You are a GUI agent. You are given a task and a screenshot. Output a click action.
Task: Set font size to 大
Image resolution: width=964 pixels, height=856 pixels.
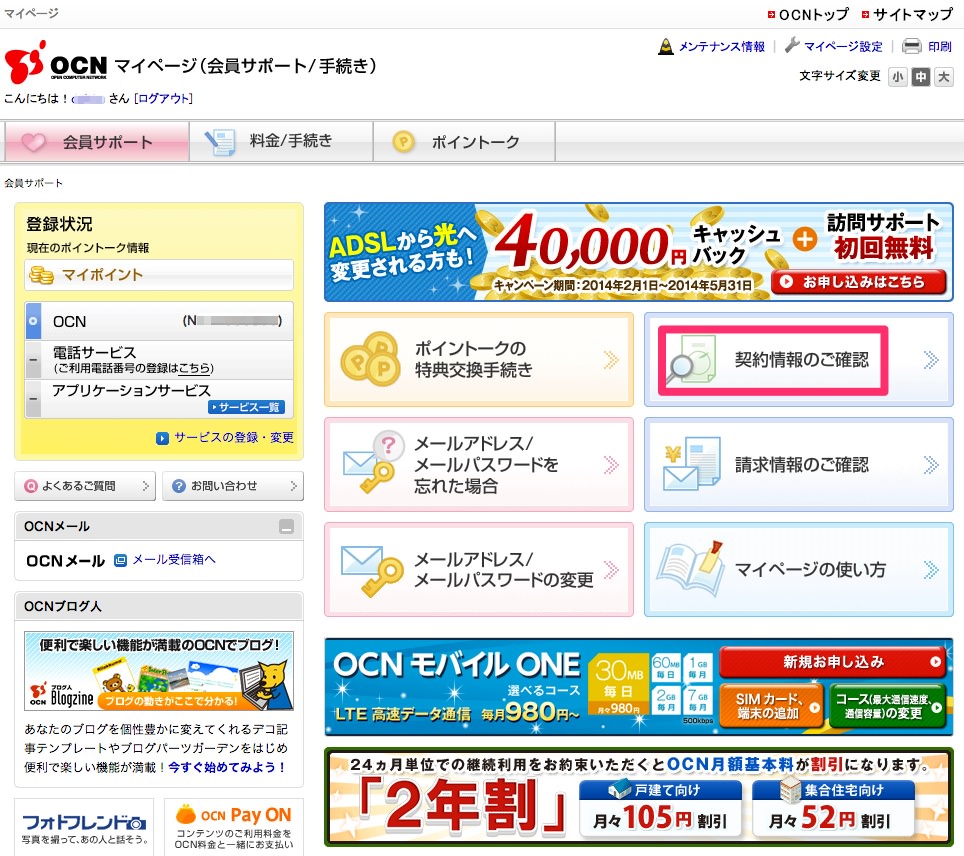943,77
